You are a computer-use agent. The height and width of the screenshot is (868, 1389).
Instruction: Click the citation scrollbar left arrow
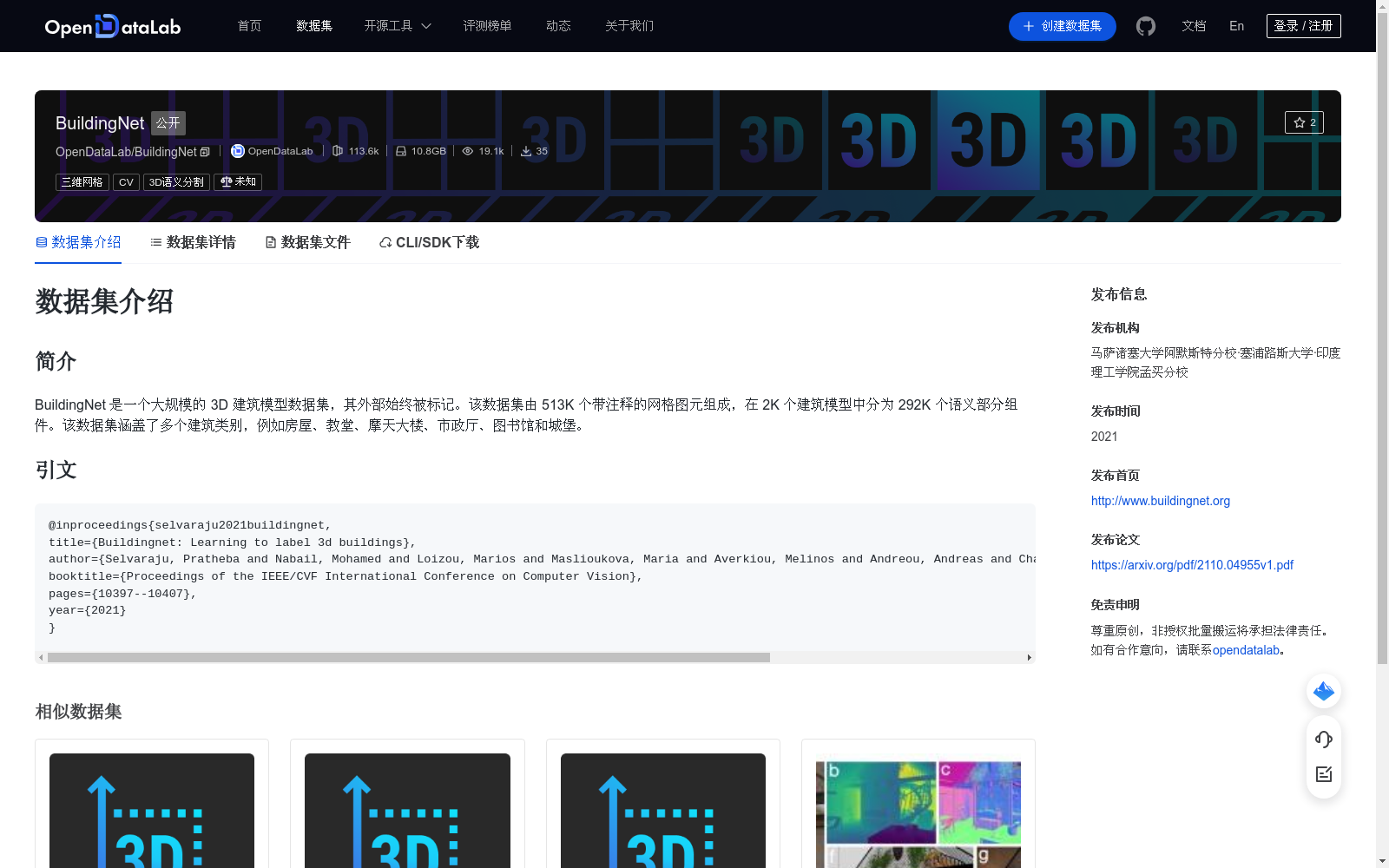(41, 657)
